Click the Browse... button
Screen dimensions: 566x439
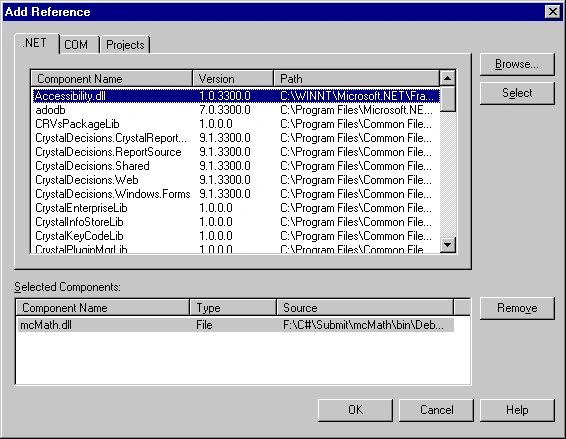point(517,64)
